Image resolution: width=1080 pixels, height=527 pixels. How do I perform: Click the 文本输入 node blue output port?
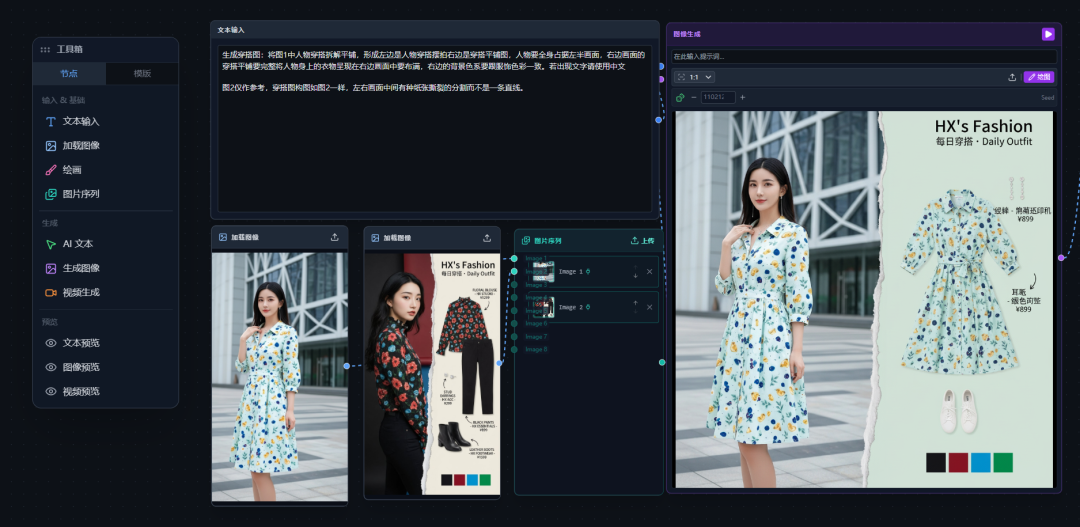pos(658,120)
